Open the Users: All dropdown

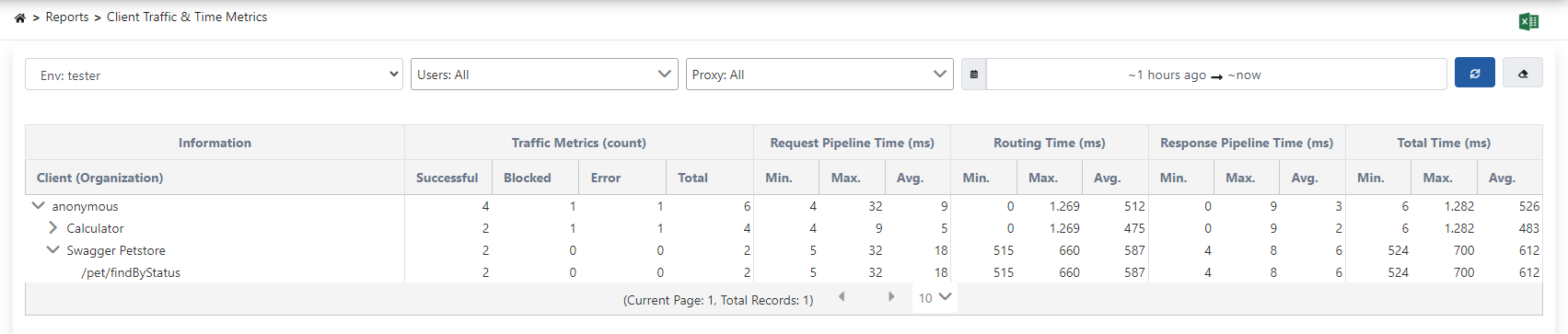544,75
